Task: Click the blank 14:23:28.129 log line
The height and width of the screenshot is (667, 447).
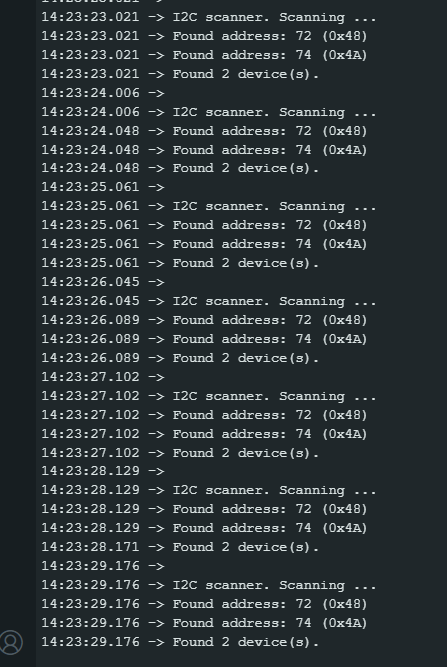Action: point(102,471)
